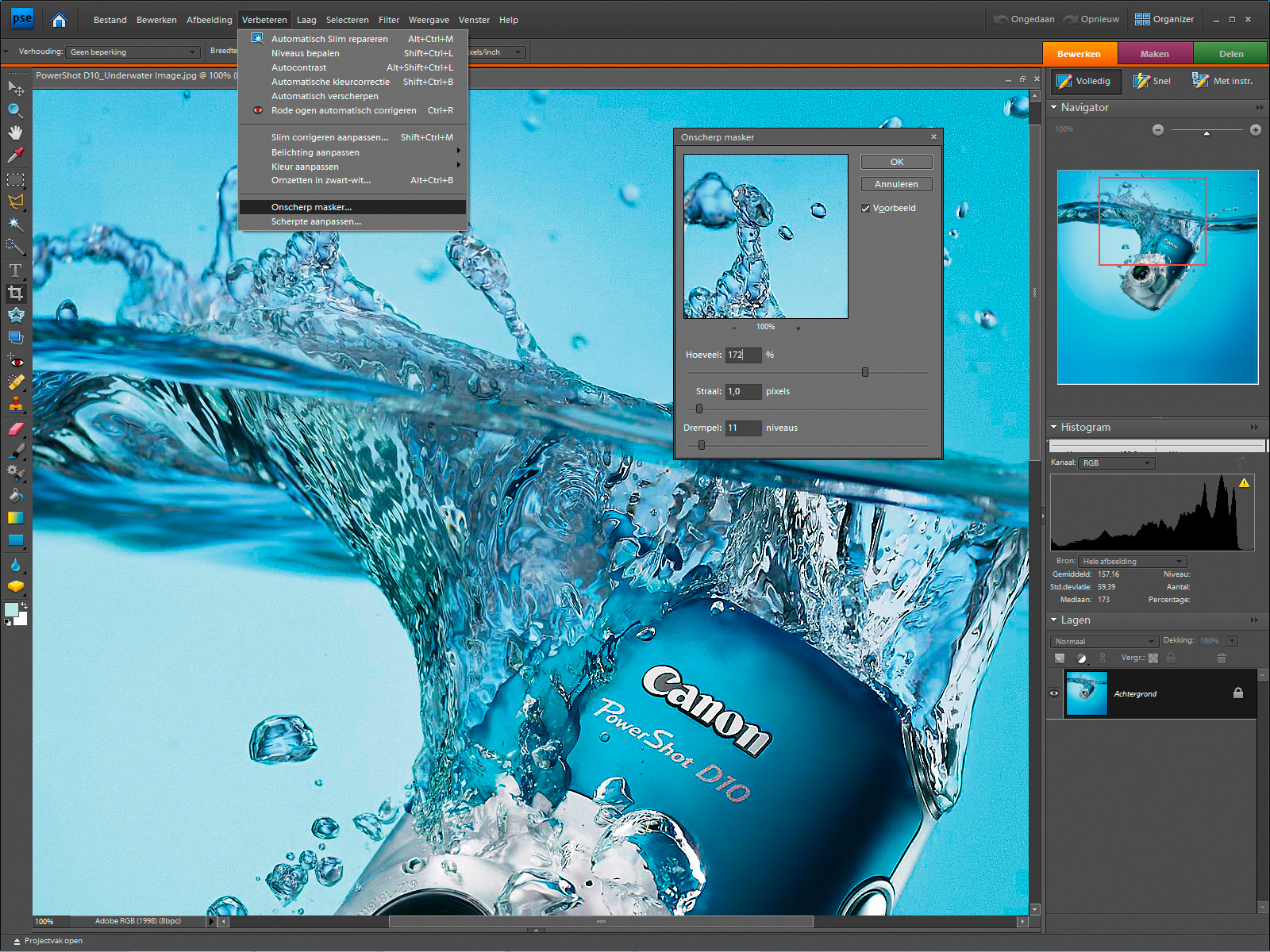Viewport: 1270px width, 952px height.
Task: Switch to Met instr. guided mode
Action: (1223, 81)
